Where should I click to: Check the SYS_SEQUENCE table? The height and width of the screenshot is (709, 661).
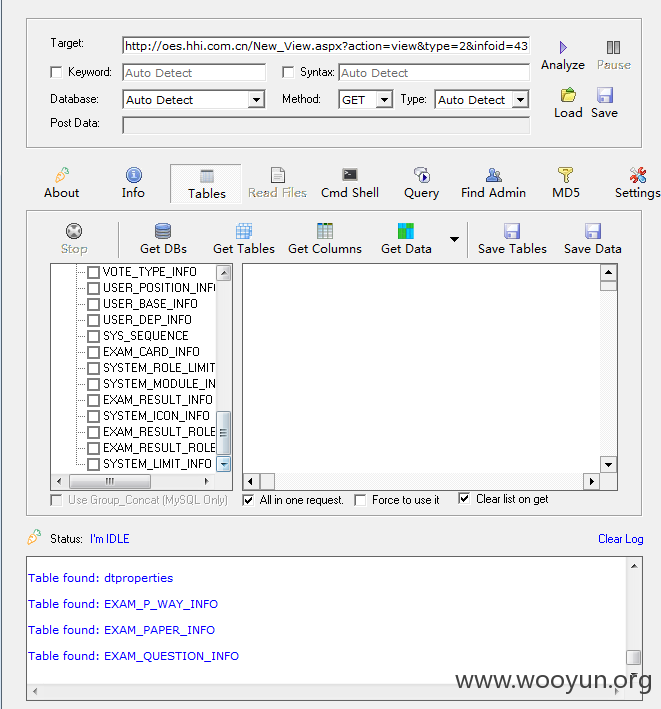click(93, 336)
